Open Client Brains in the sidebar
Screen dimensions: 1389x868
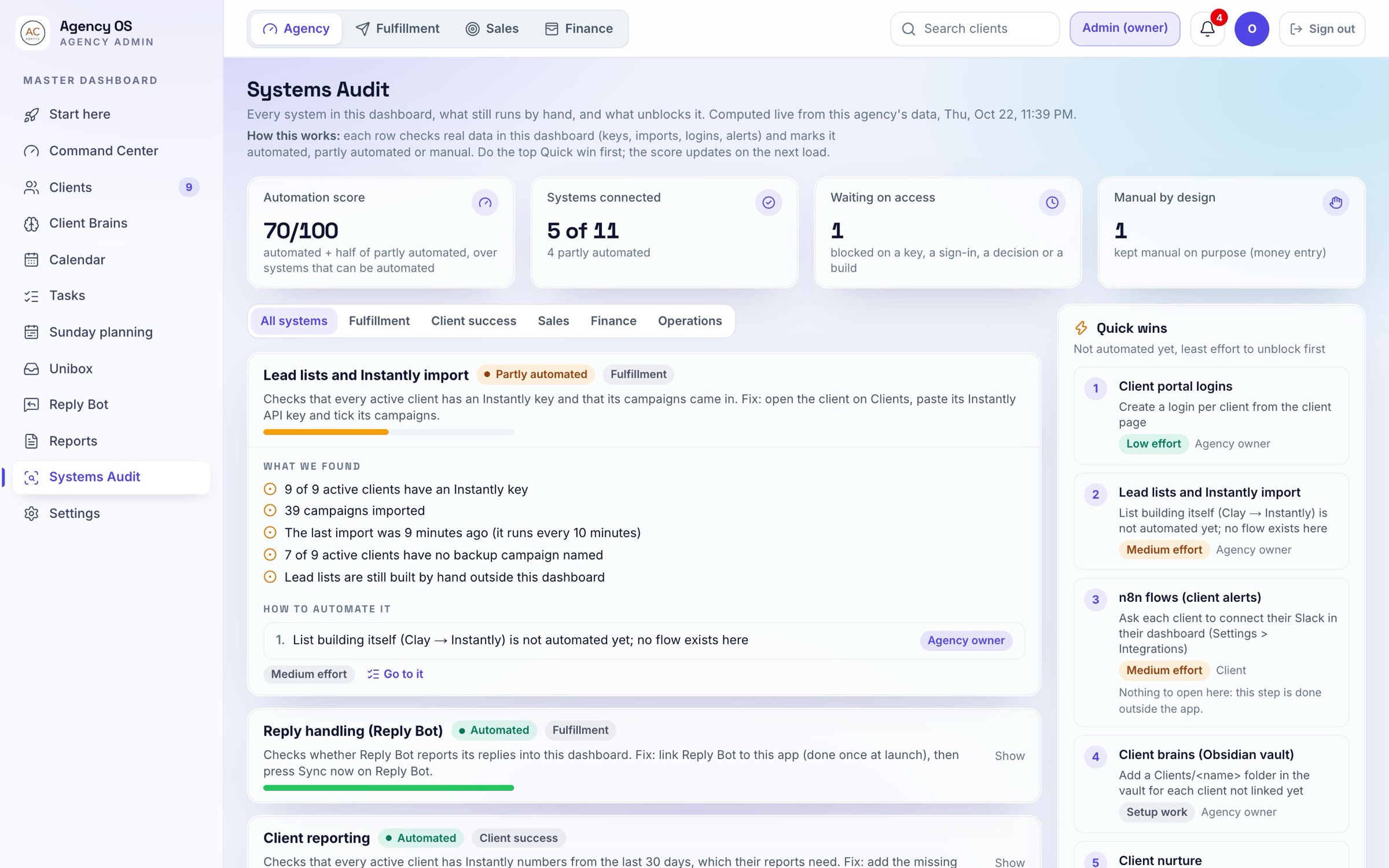(x=111, y=223)
